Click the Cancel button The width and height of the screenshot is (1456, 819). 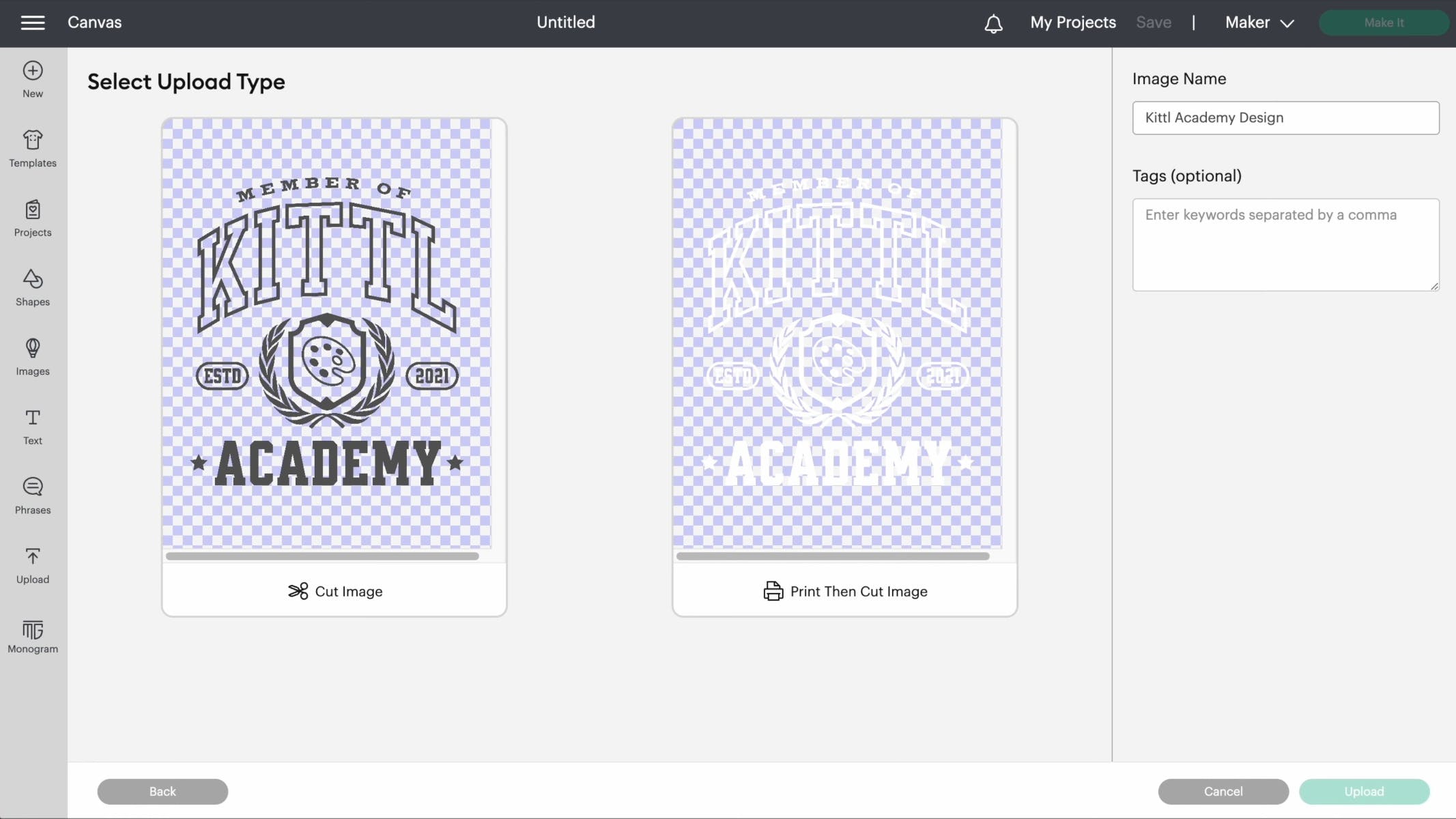pyautogui.click(x=1223, y=791)
